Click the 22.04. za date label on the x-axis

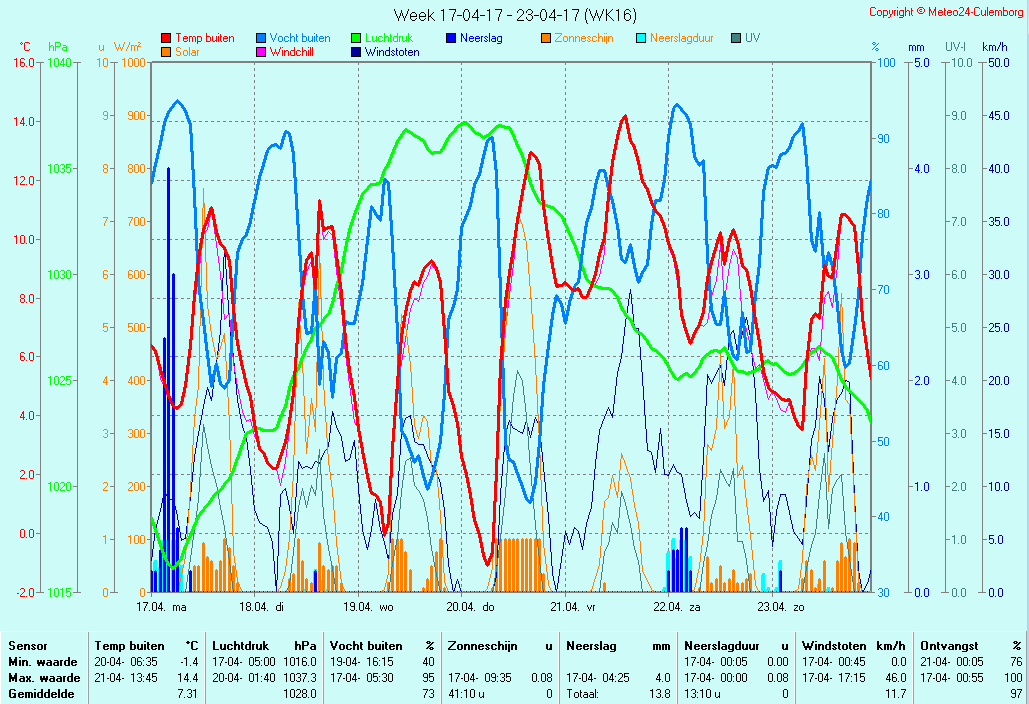(677, 606)
